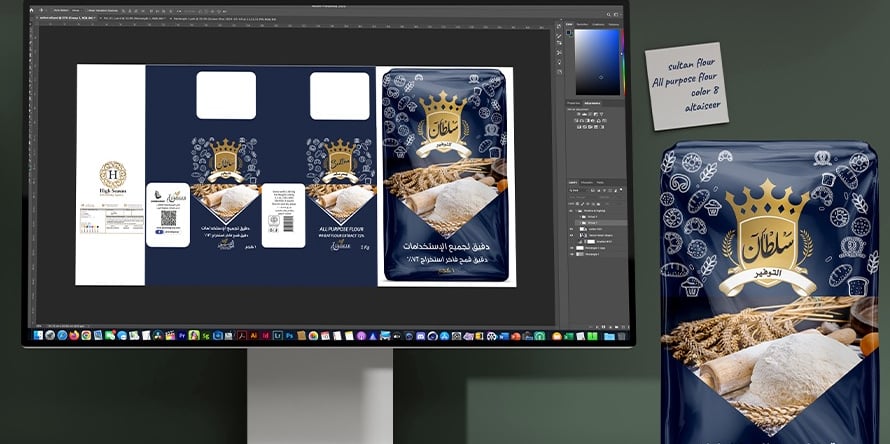Open Lightroom from the Dock
The height and width of the screenshot is (444, 890).
pos(278,336)
